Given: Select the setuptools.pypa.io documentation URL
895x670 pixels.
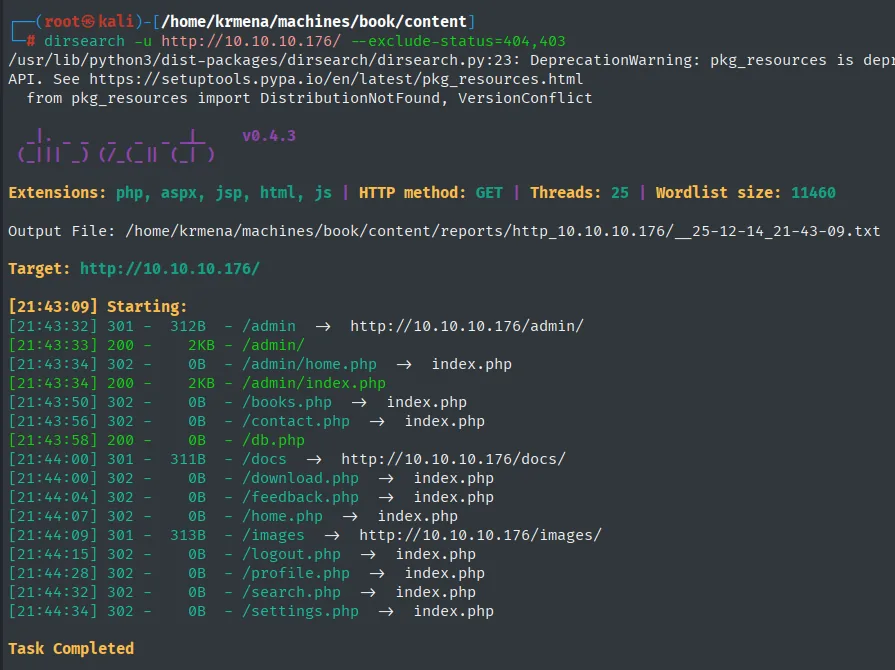Looking at the screenshot, I should pyautogui.click(x=336, y=79).
